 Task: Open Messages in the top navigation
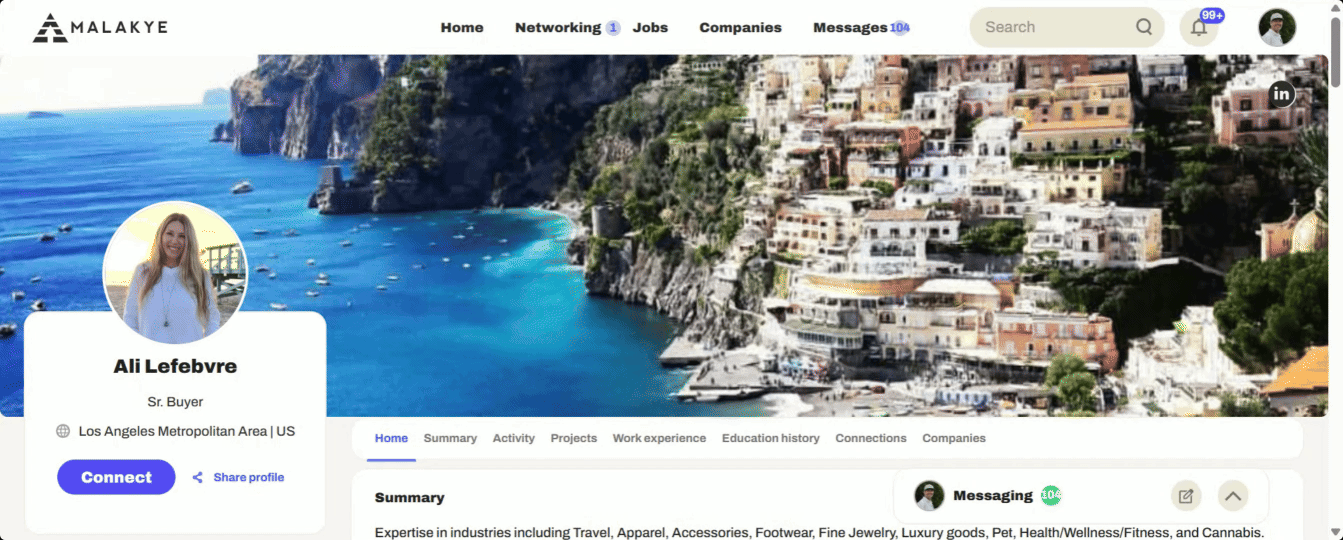[850, 27]
